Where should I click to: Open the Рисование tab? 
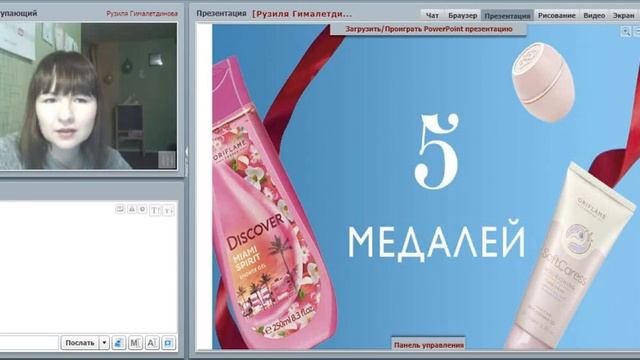(x=556, y=16)
